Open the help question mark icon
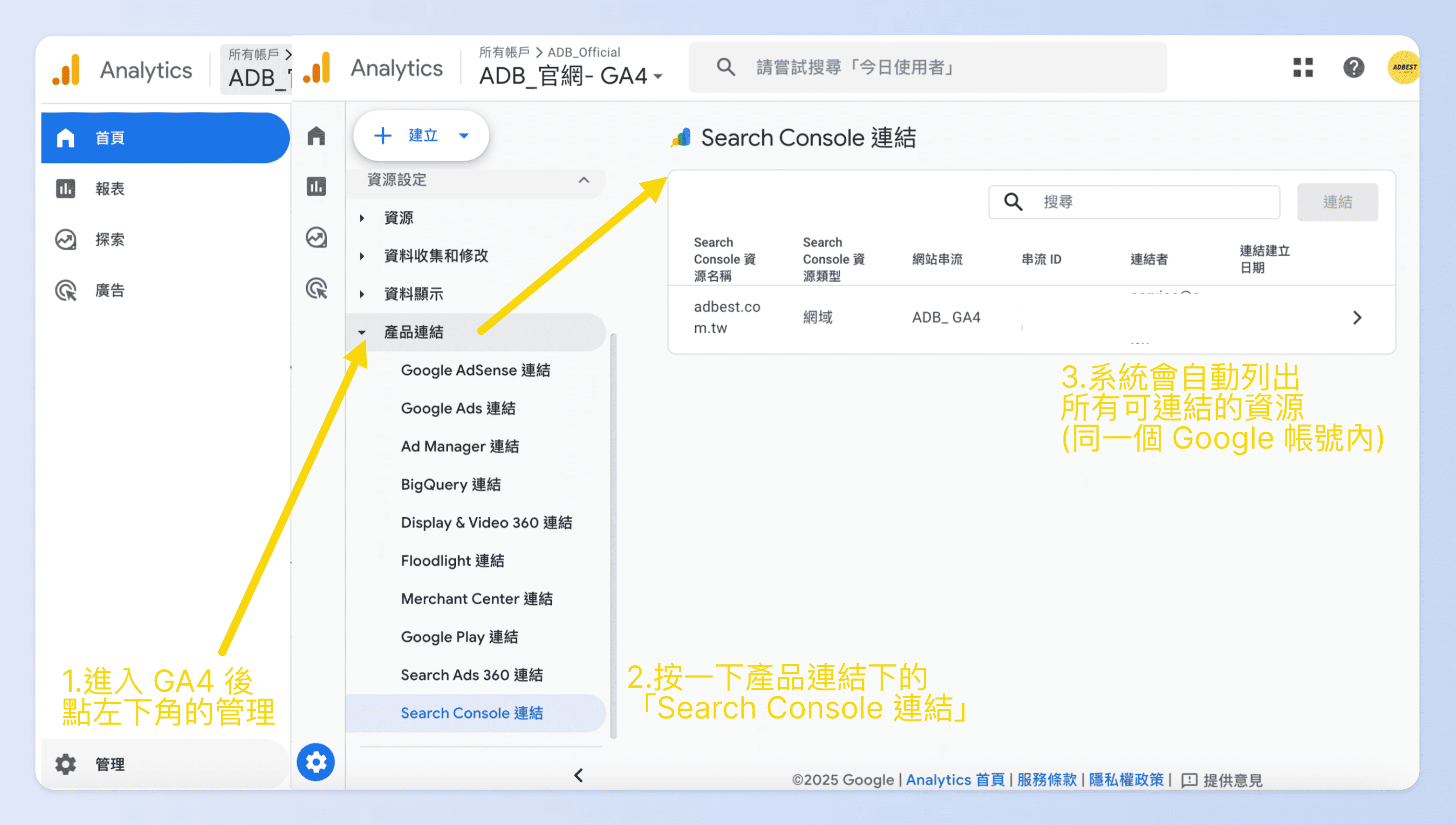The image size is (1456, 825). (x=1354, y=67)
